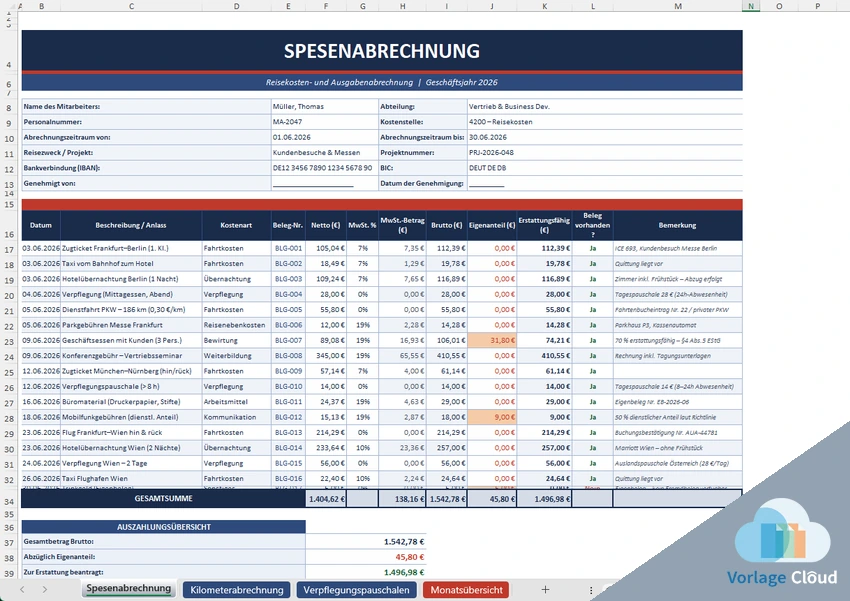The width and height of the screenshot is (850, 601).
Task: Select red Abzüglich Eigenanteil value 45,80 €
Action: tap(366, 557)
